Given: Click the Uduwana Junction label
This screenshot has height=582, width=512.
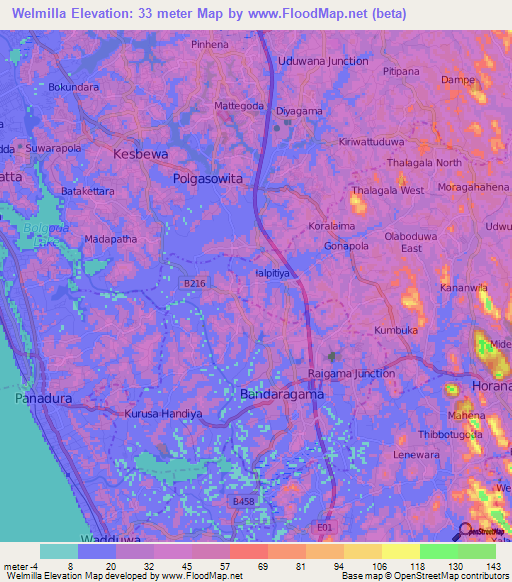Looking at the screenshot, I should pos(323,61).
